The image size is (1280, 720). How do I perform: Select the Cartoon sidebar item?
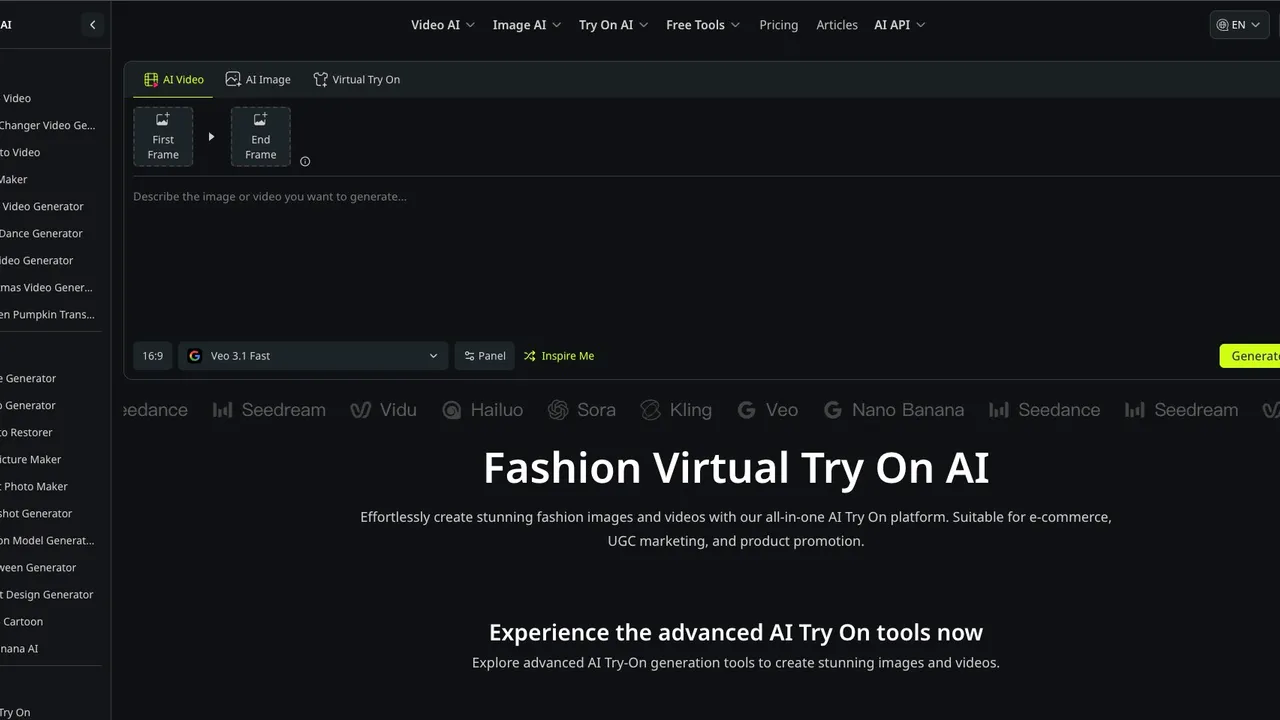(23, 621)
